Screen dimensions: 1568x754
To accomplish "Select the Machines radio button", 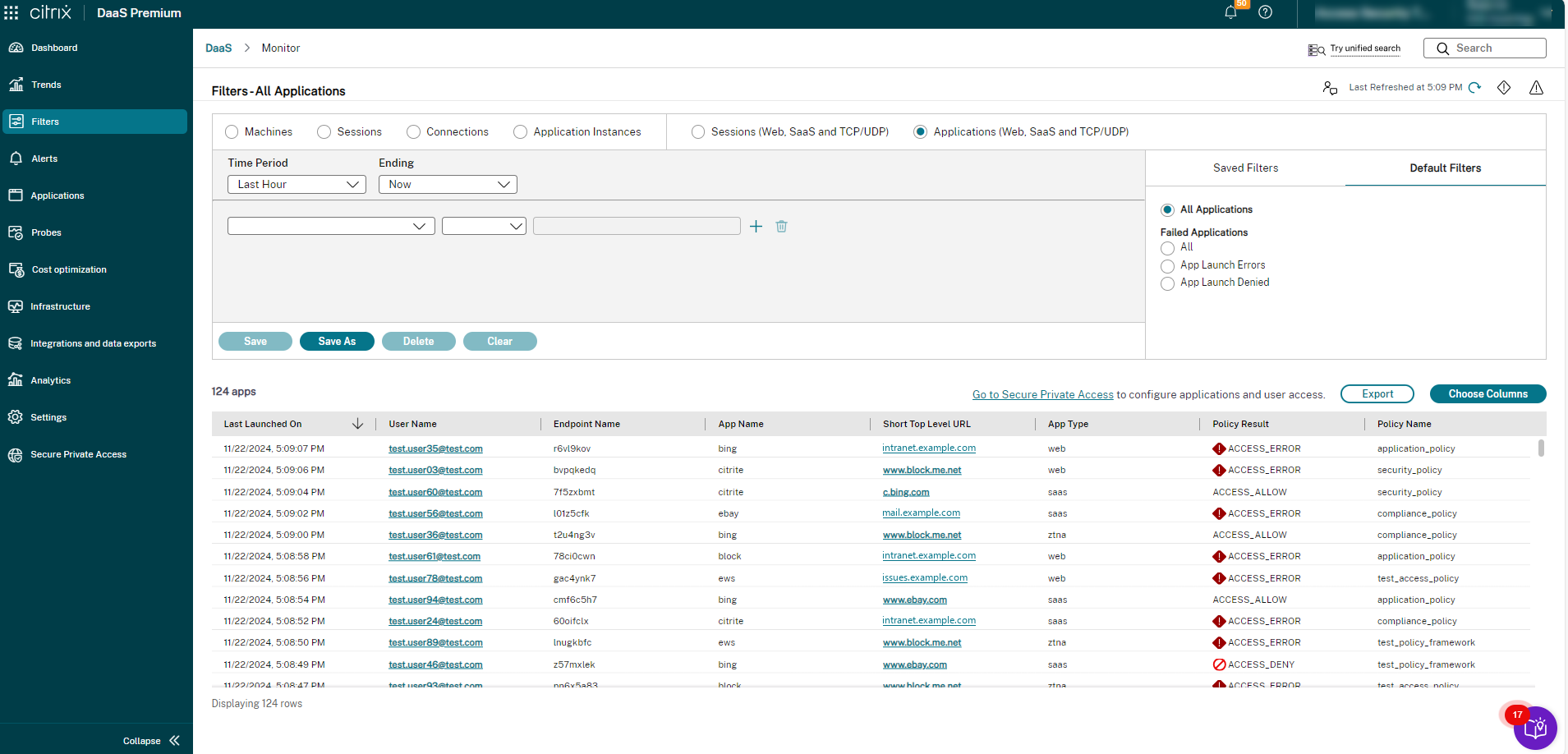I will coord(232,132).
